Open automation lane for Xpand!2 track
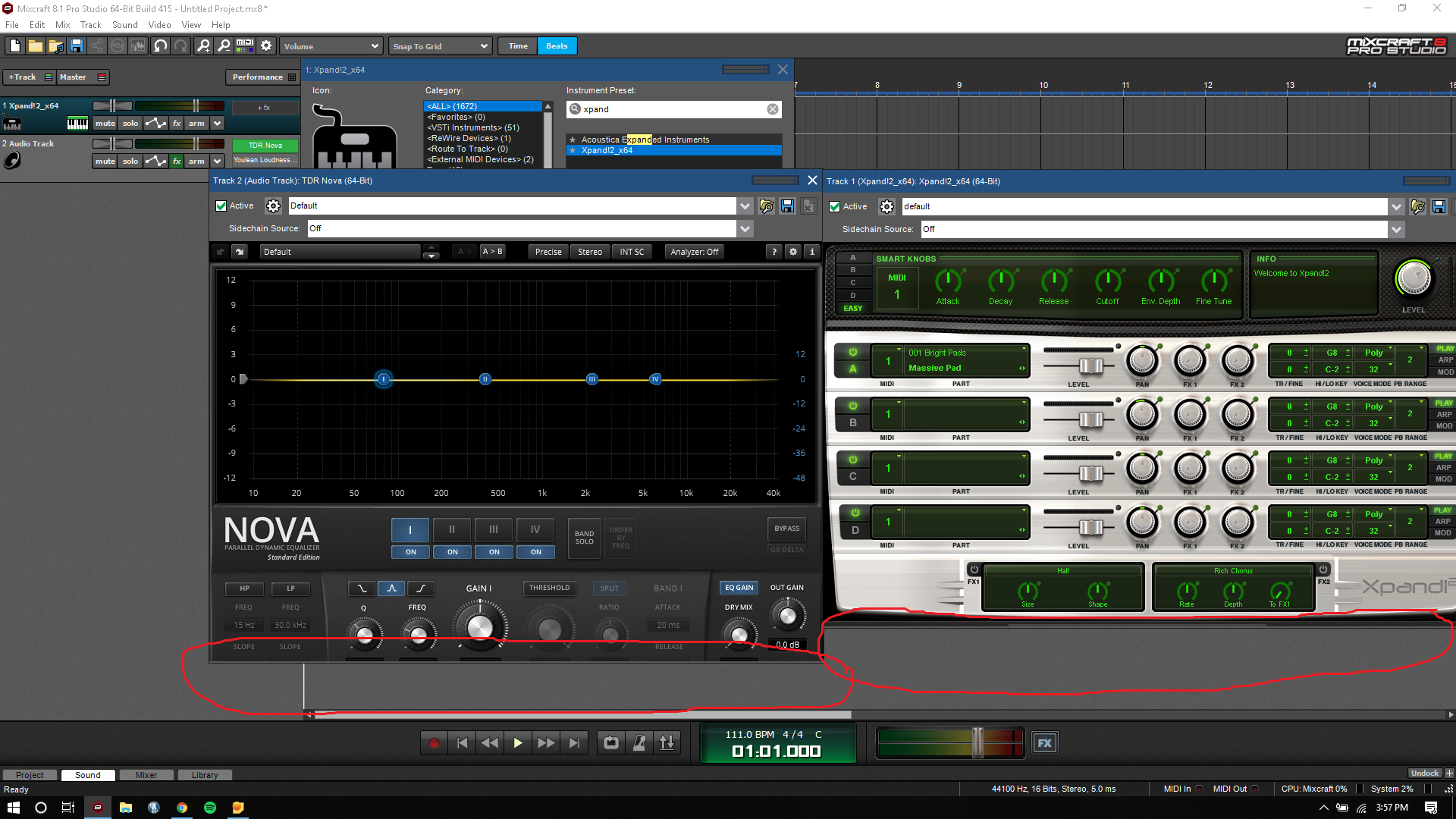The width and height of the screenshot is (1456, 819). (155, 124)
